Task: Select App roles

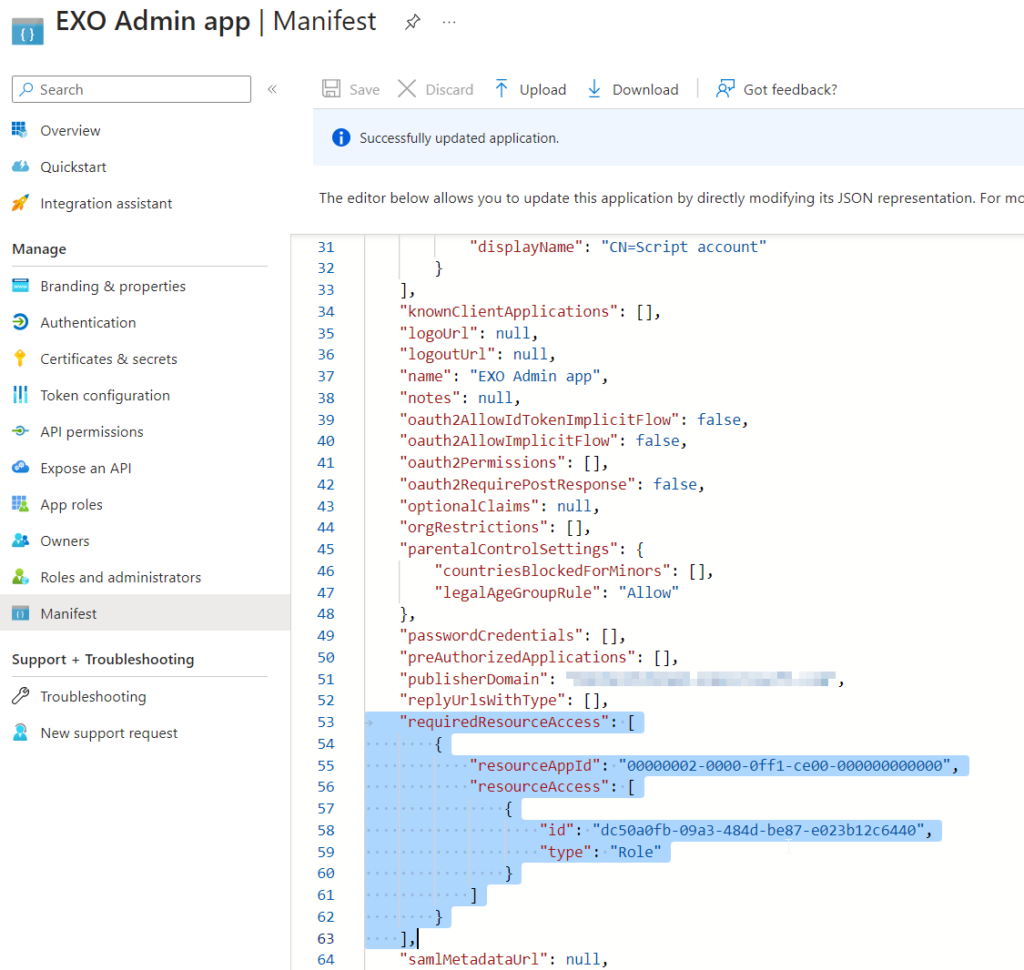Action: pyautogui.click(x=71, y=504)
